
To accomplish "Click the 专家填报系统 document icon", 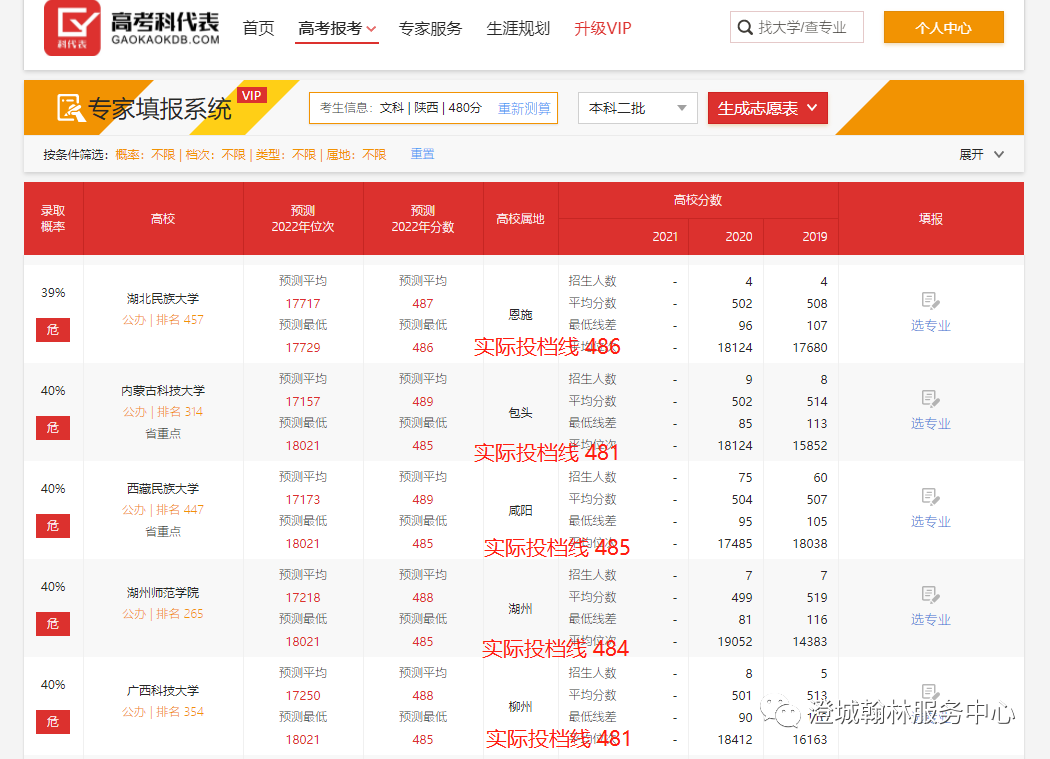I will (70, 108).
